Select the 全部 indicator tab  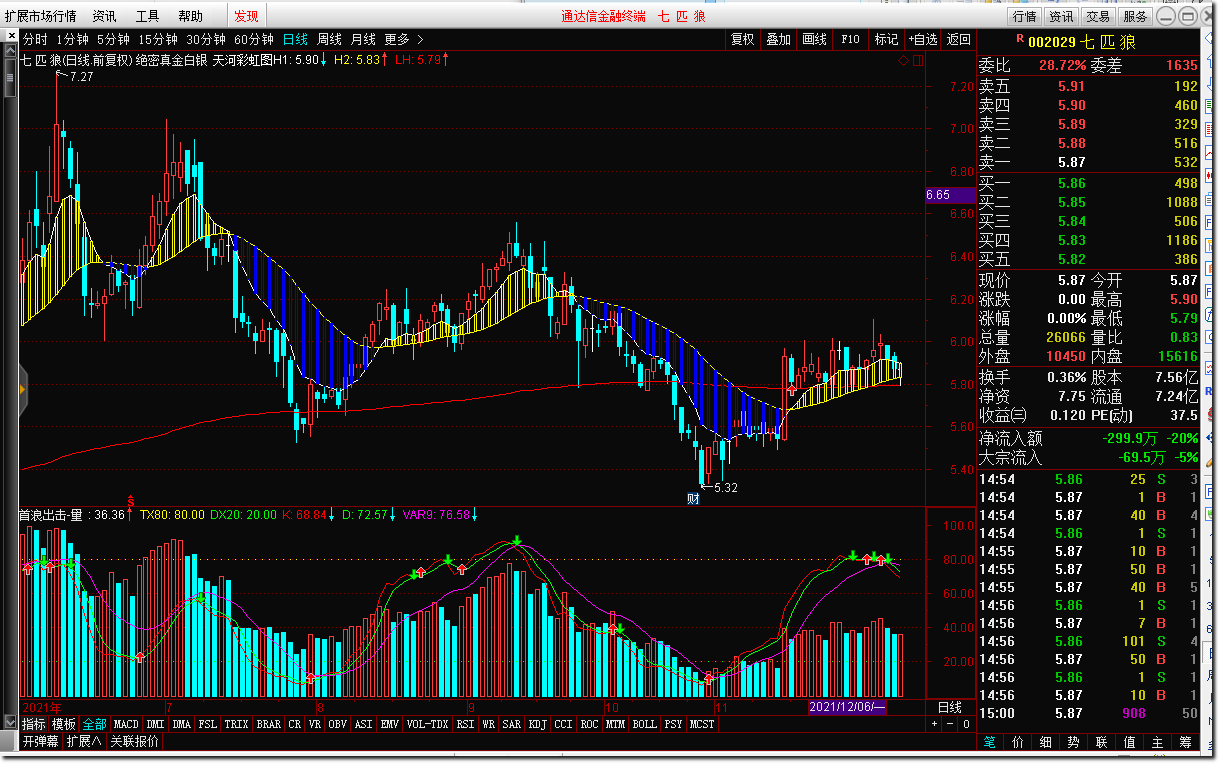tap(94, 724)
